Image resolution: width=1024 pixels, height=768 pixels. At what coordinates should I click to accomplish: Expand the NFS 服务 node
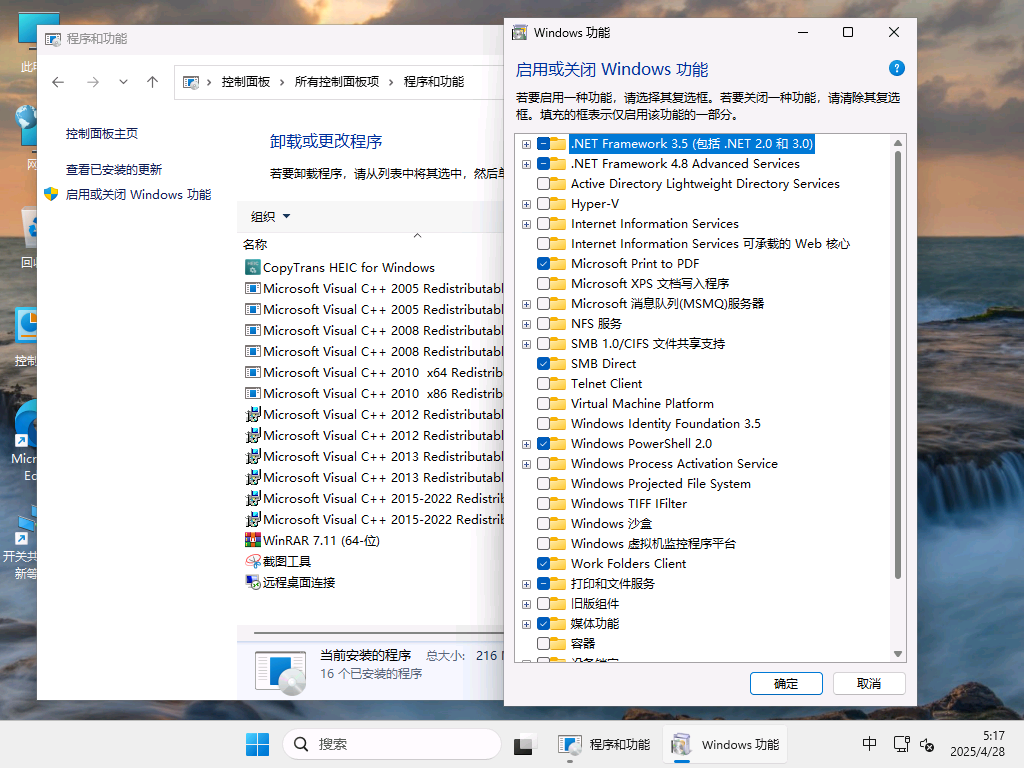(x=526, y=324)
